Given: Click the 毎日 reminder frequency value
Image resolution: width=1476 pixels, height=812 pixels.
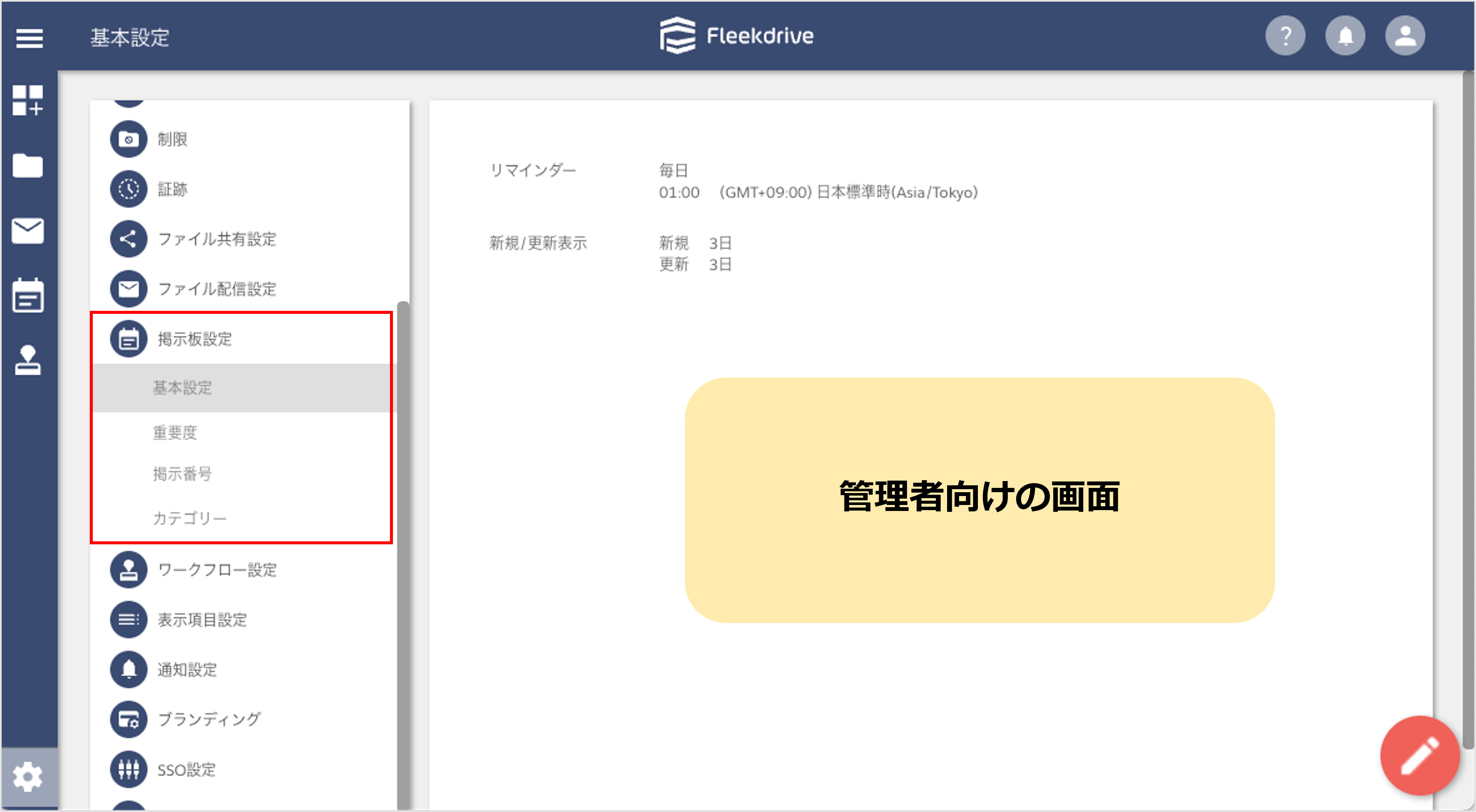Looking at the screenshot, I should tap(673, 170).
